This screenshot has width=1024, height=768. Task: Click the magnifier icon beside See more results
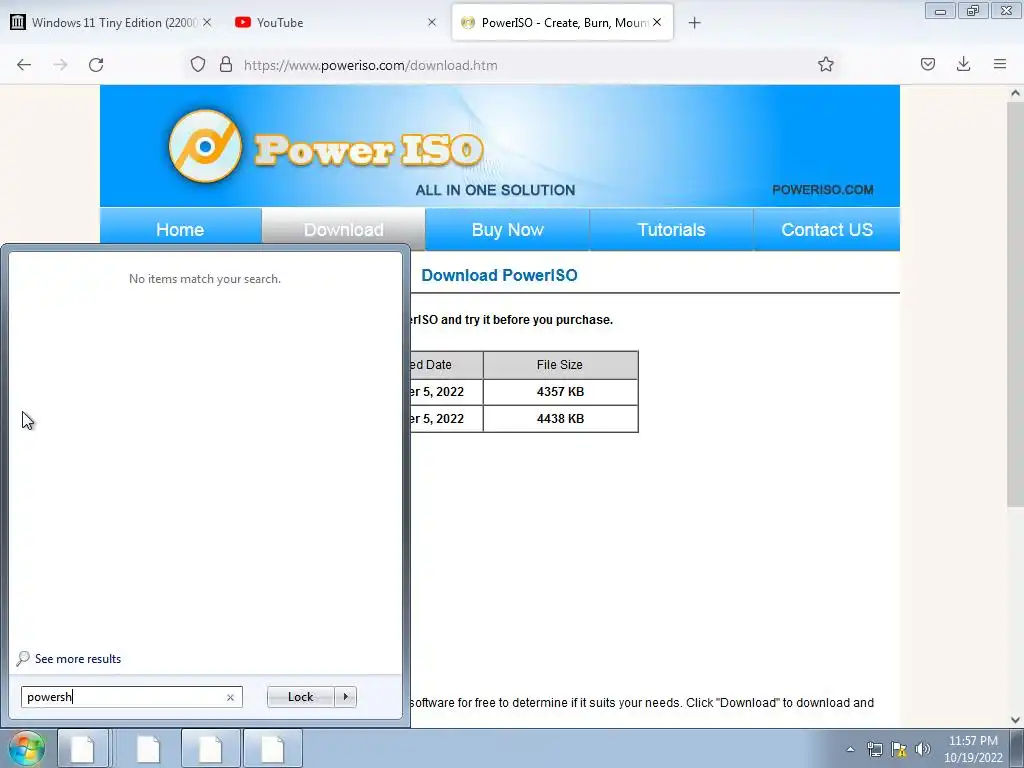click(24, 658)
